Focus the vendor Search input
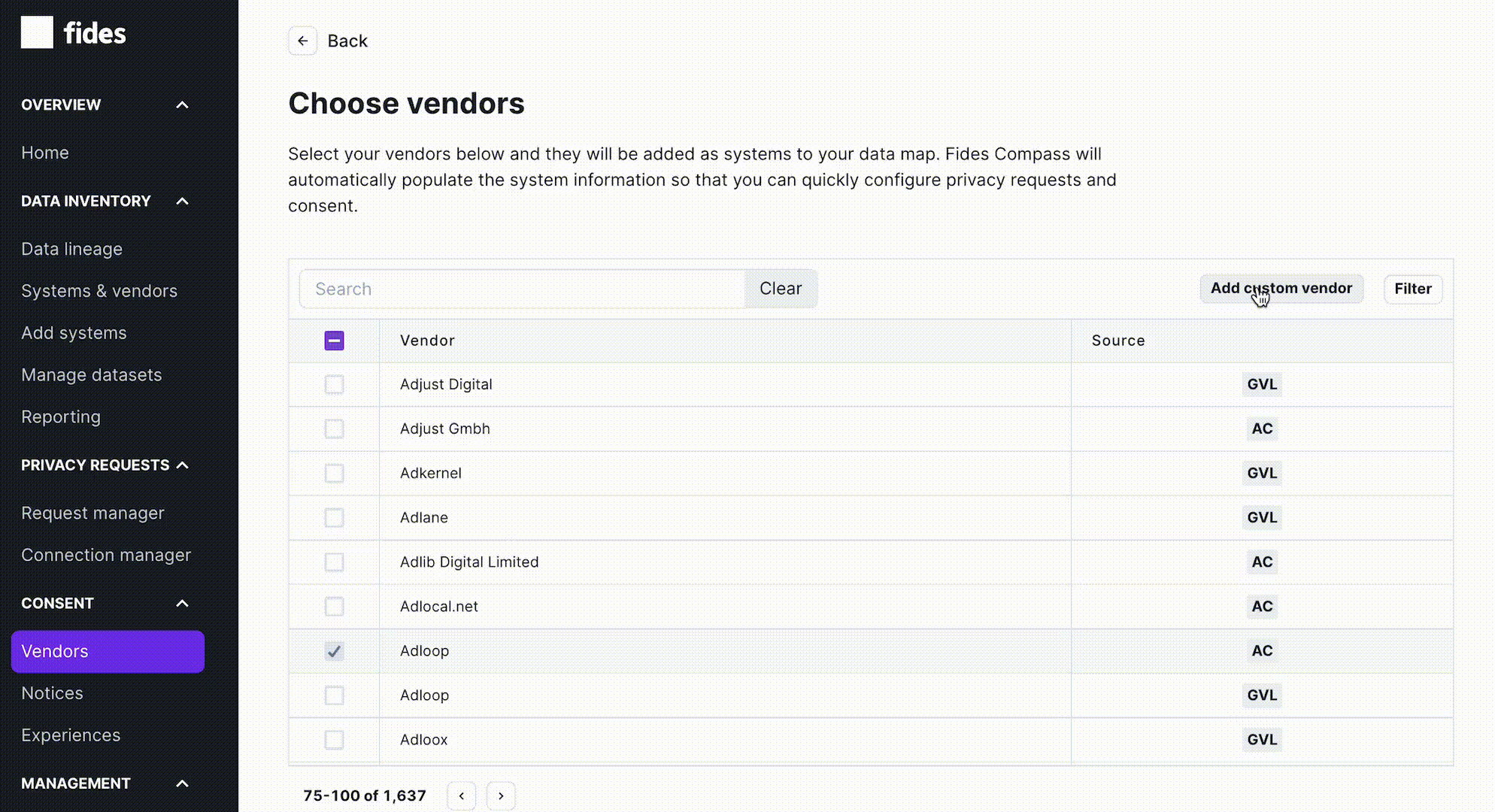This screenshot has height=812, width=1495. point(522,289)
